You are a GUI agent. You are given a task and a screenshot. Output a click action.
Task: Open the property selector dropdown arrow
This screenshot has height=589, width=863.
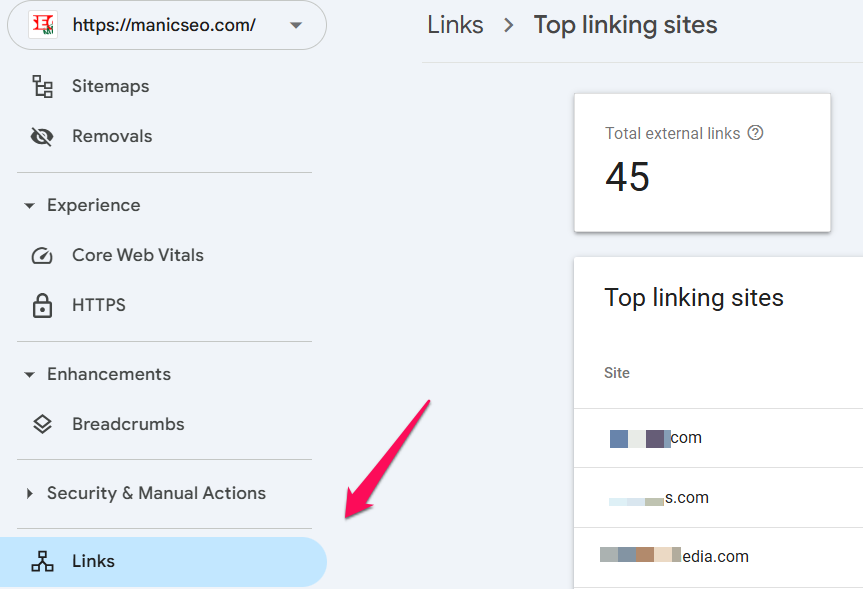[296, 25]
